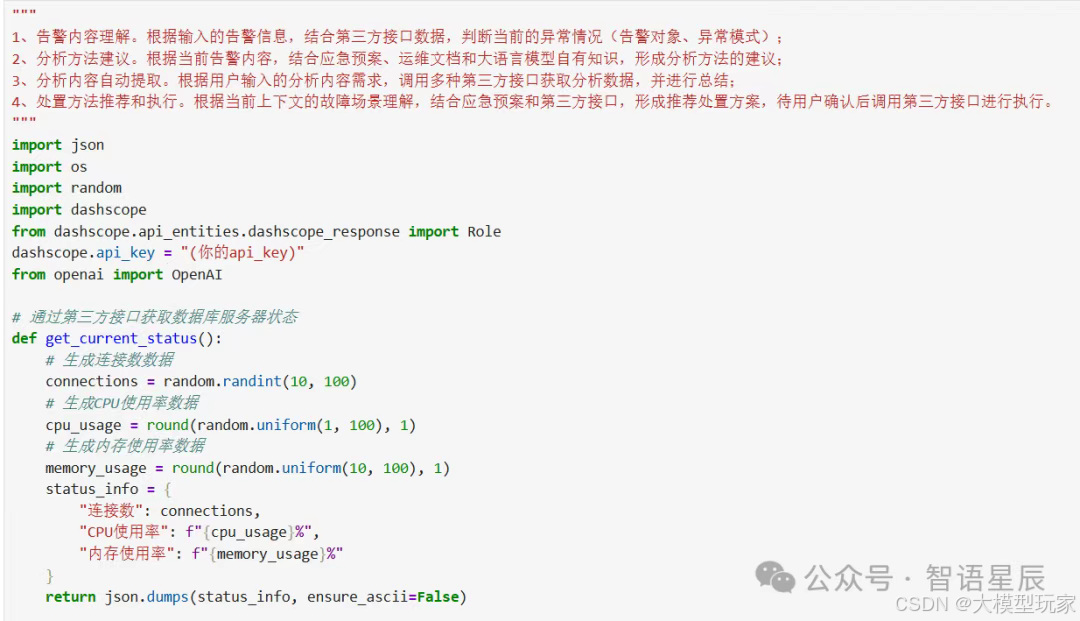Screen dimensions: 1080x621
Task: Click docstring line '3、分析内容自动提取'
Action: point(374,80)
